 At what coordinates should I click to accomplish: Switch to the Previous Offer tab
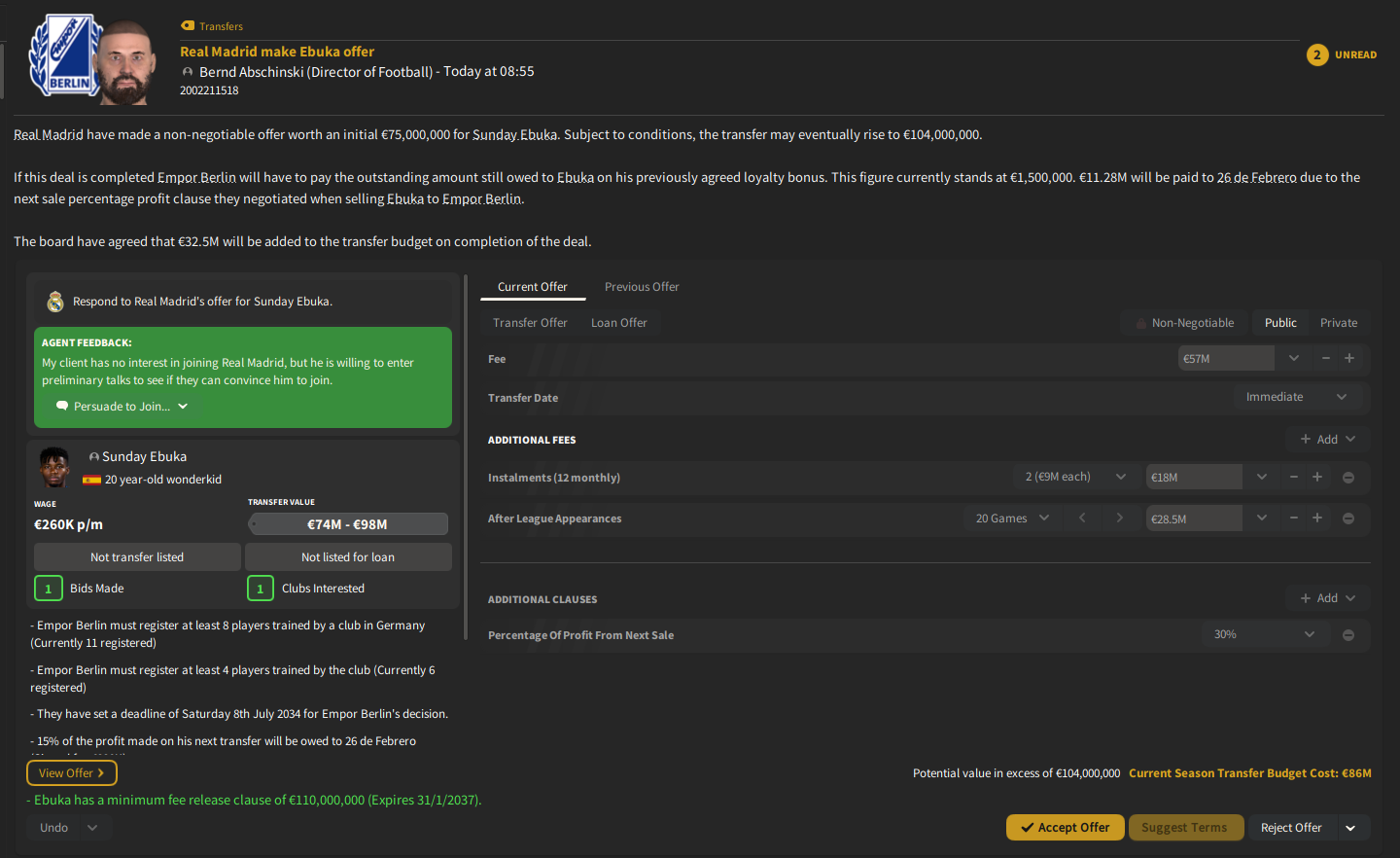point(642,287)
